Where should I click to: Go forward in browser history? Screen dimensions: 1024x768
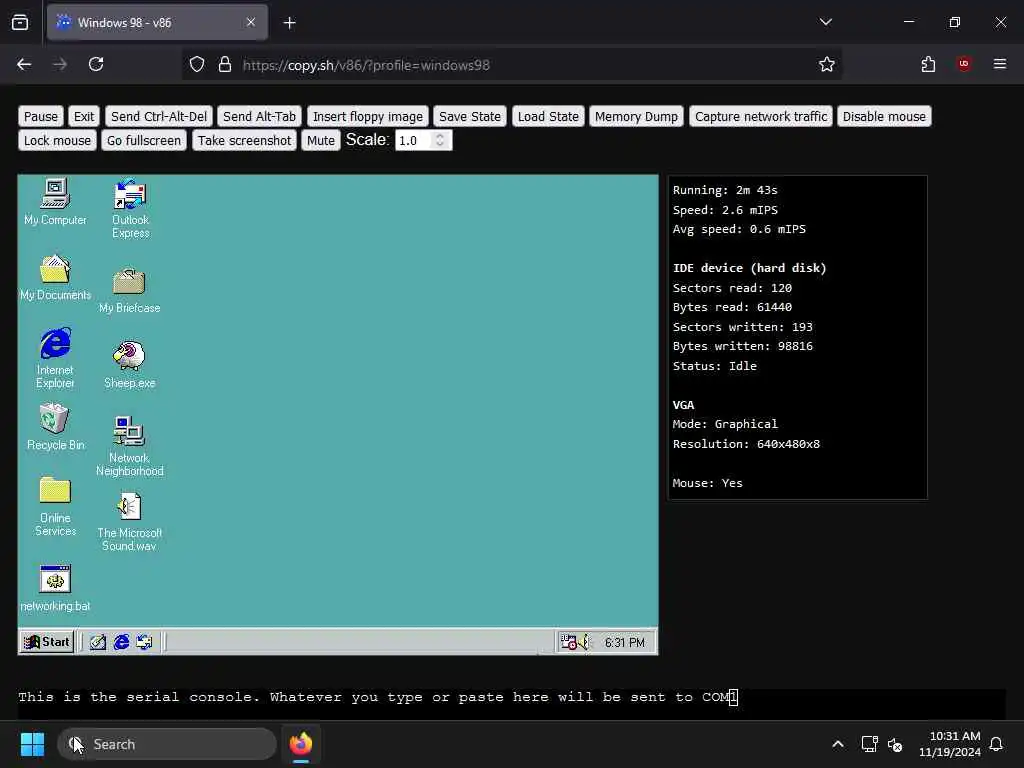coord(60,64)
